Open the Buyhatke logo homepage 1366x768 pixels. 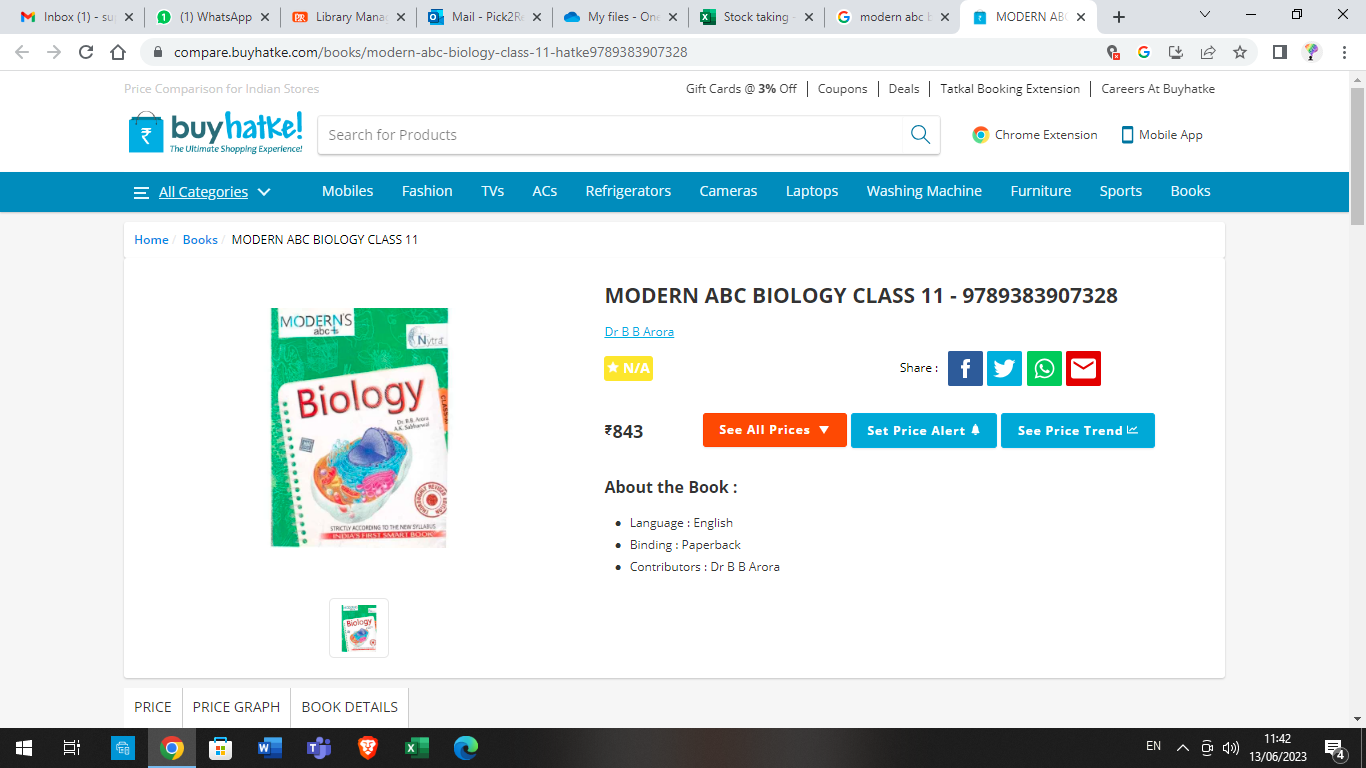point(216,133)
